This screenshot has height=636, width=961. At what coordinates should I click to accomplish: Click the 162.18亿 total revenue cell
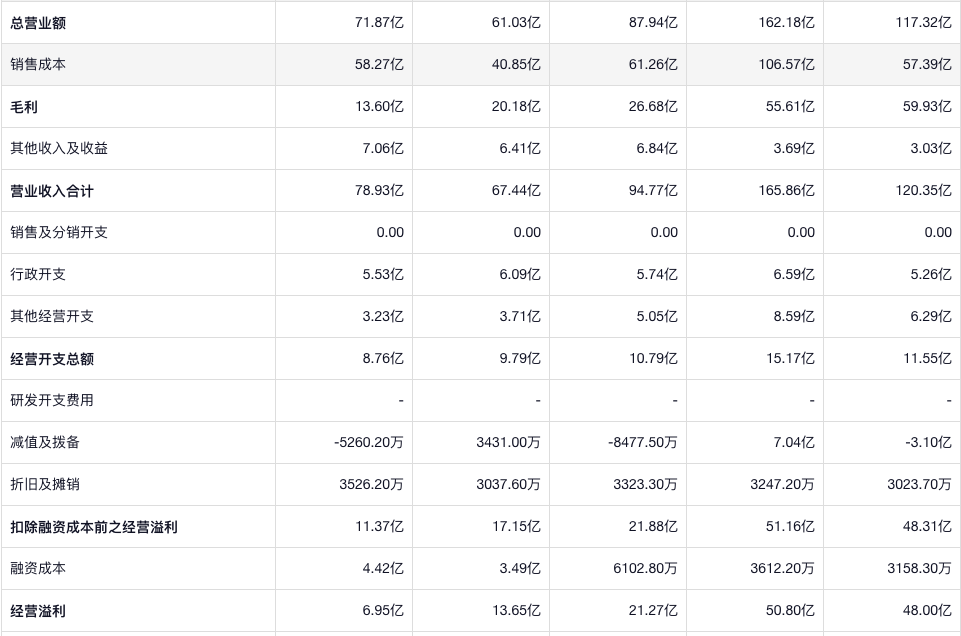point(786,22)
